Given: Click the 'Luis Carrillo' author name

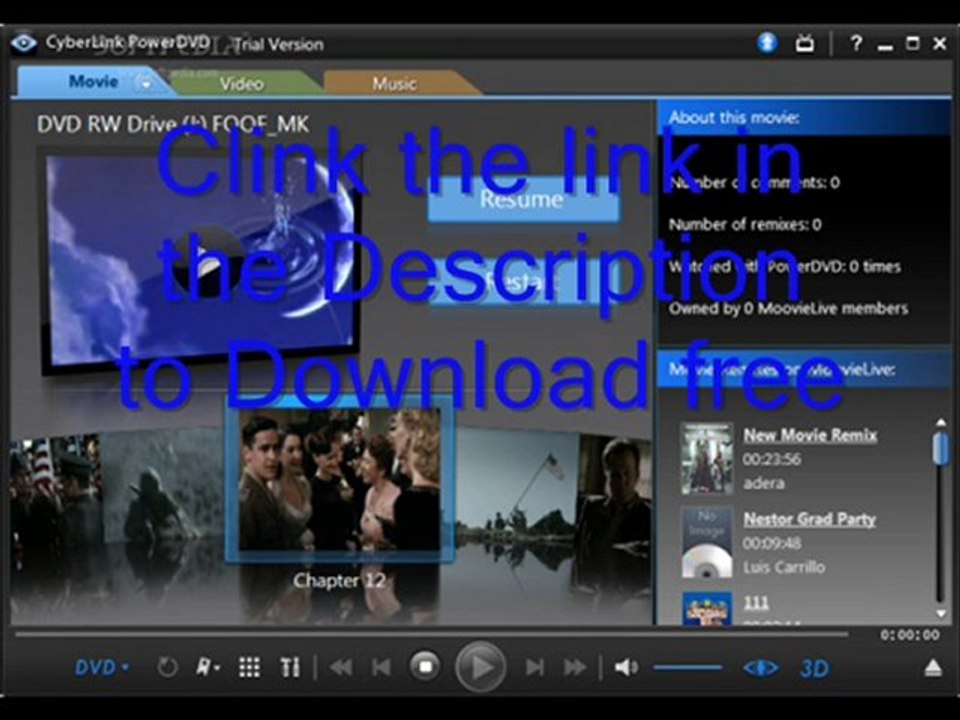Looking at the screenshot, I should point(784,567).
